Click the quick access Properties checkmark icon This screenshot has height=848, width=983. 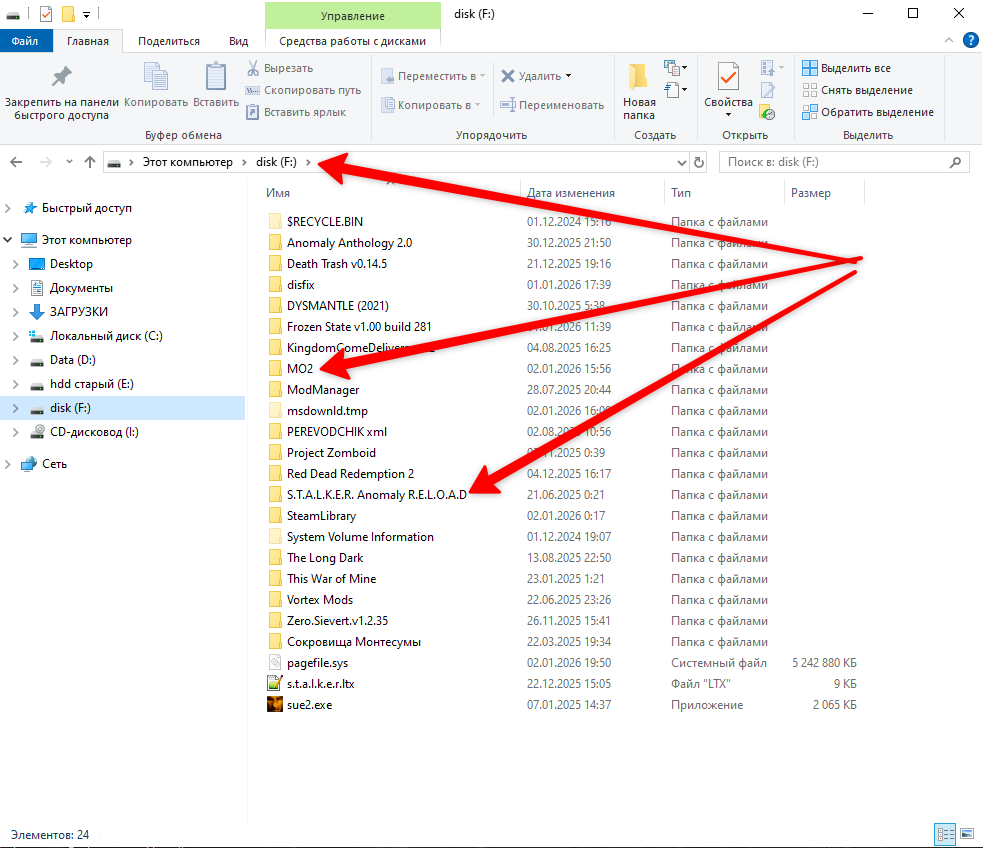pyautogui.click(x=46, y=14)
